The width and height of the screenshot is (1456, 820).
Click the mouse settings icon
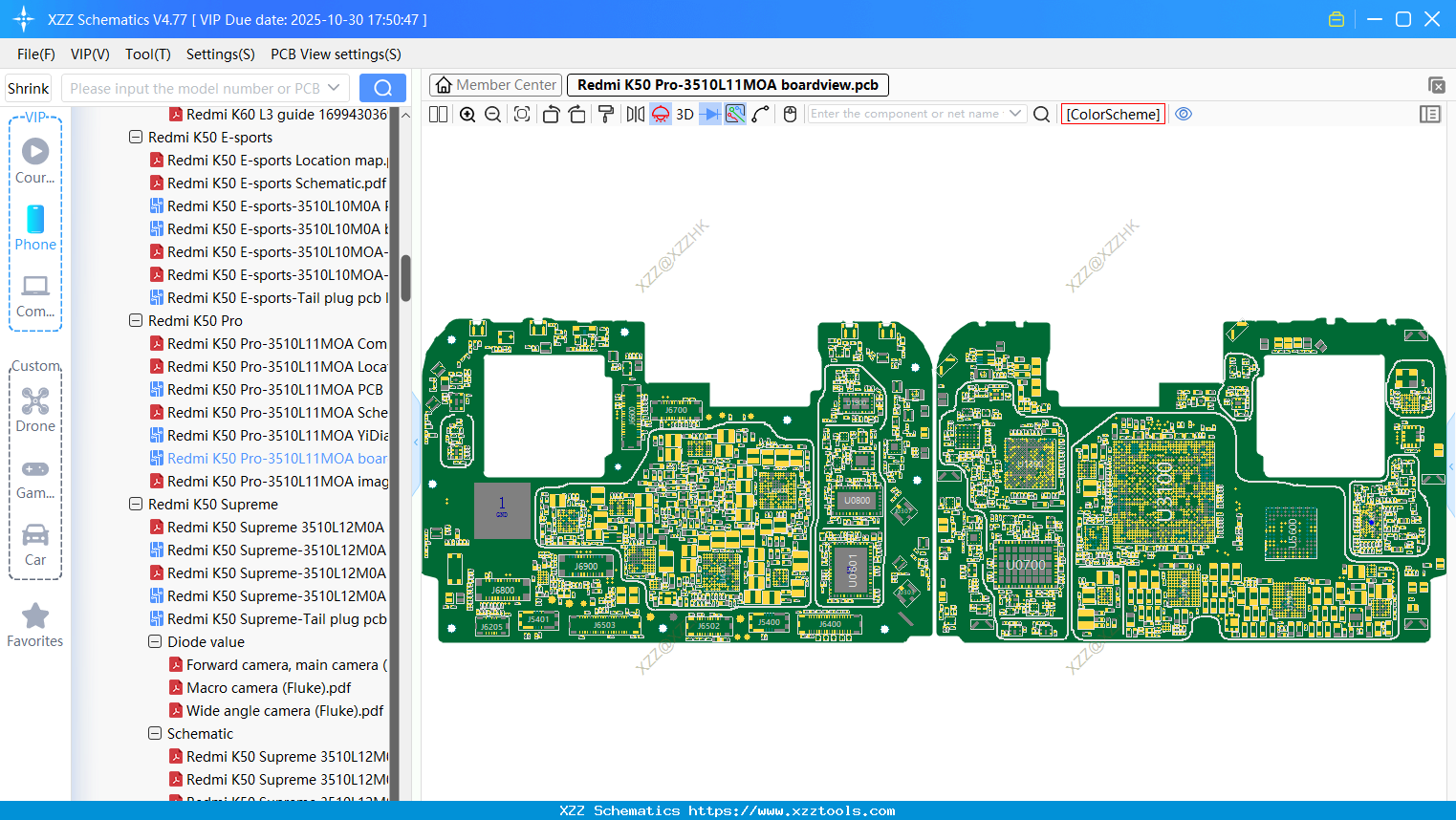coord(790,115)
